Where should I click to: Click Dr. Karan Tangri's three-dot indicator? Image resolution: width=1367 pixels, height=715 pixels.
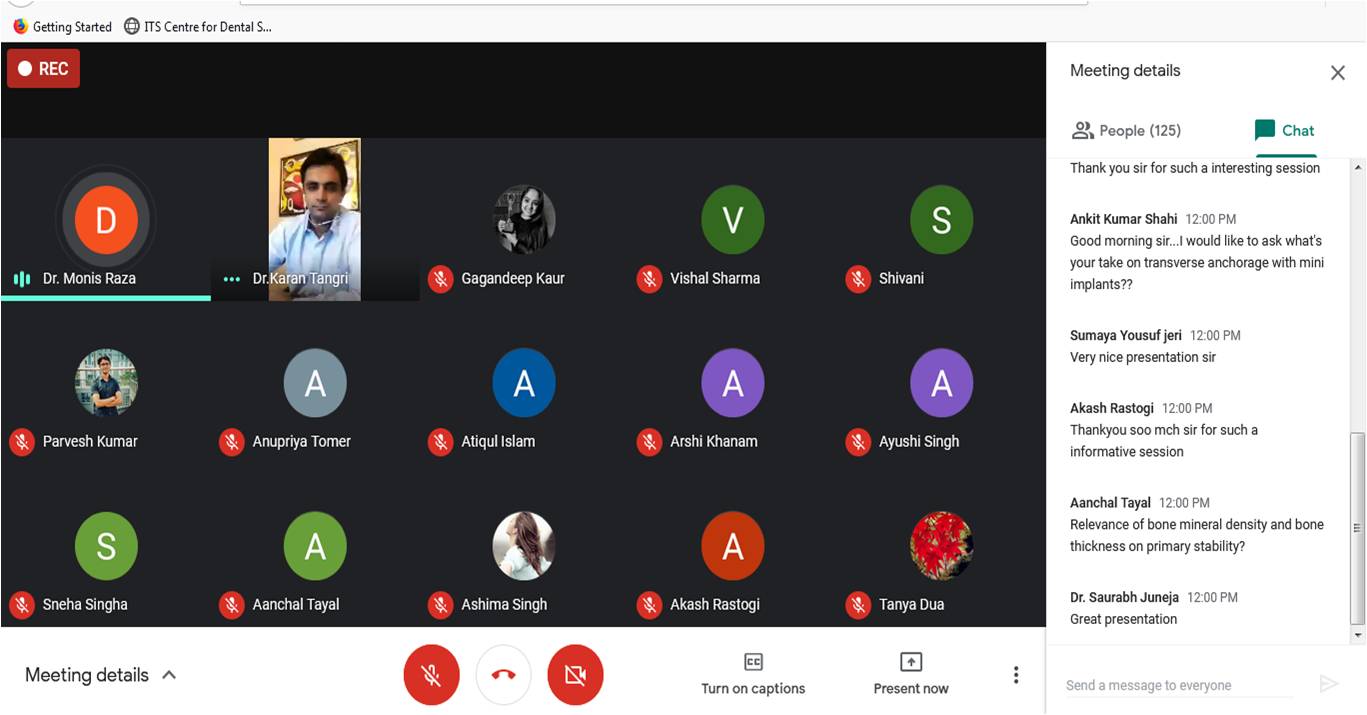(x=232, y=279)
